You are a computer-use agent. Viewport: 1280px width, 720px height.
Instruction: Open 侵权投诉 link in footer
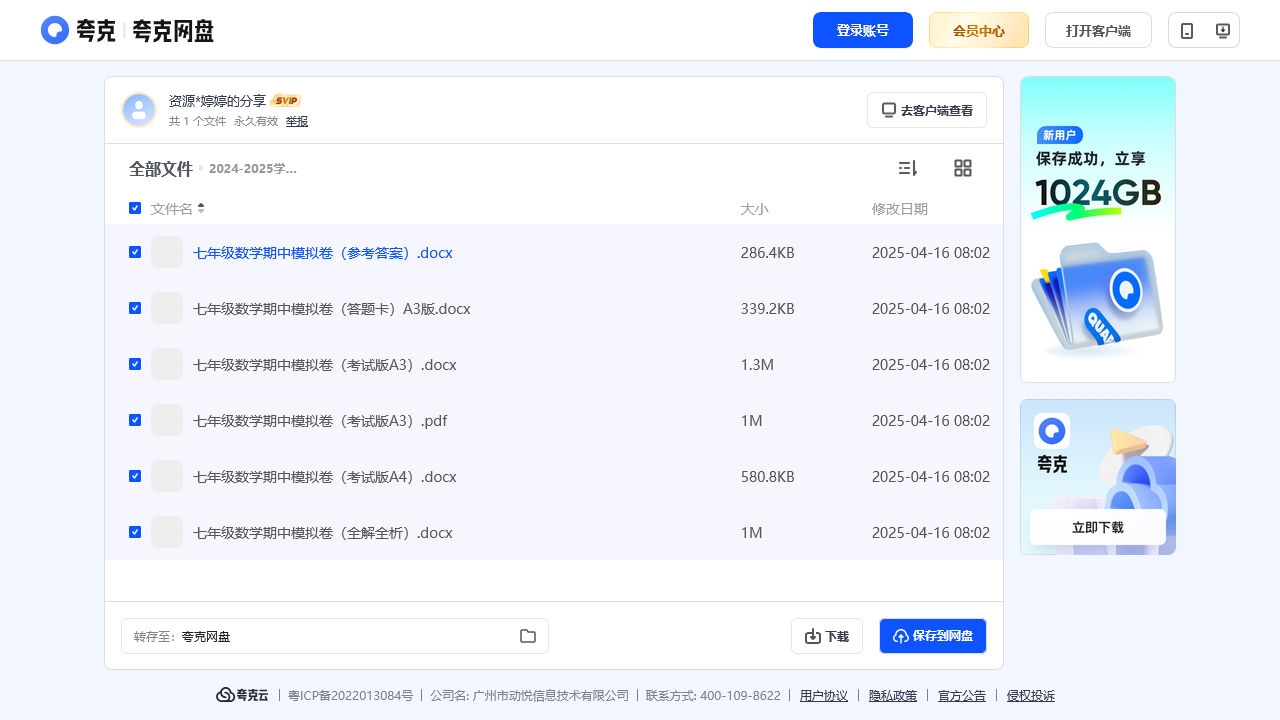coord(1031,696)
